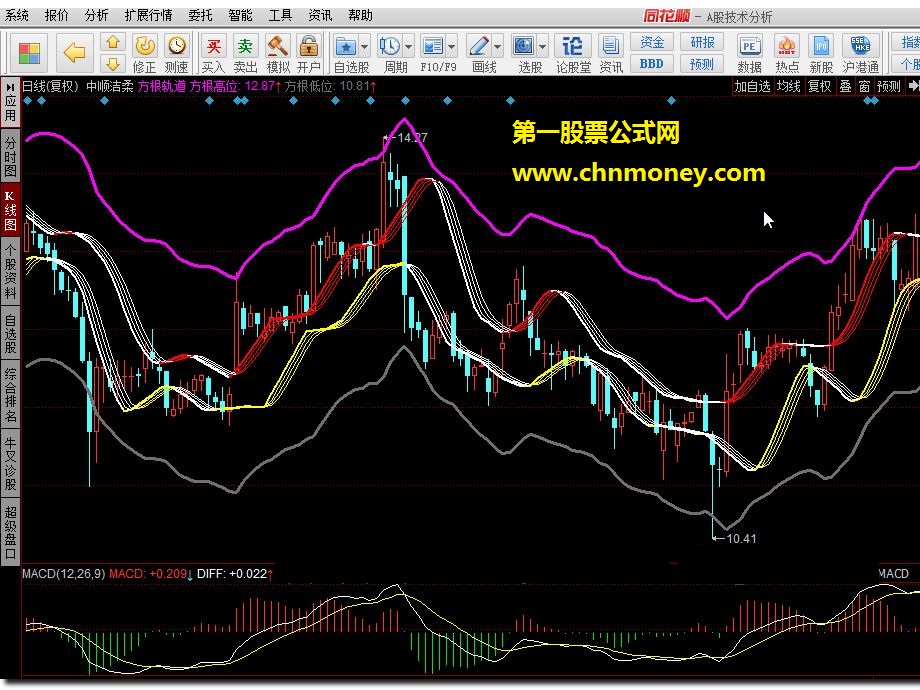Switch to the 分时图 side tab

11,156
